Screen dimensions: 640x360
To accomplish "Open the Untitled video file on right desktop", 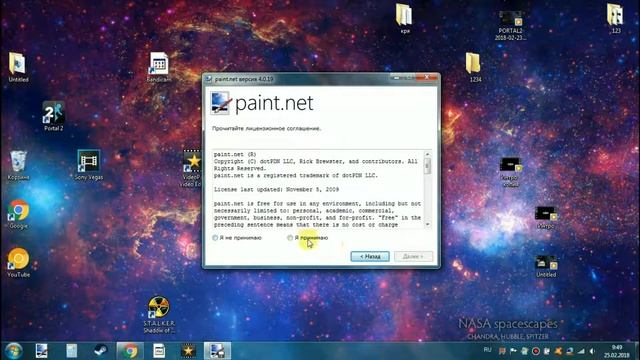I will tap(546, 266).
